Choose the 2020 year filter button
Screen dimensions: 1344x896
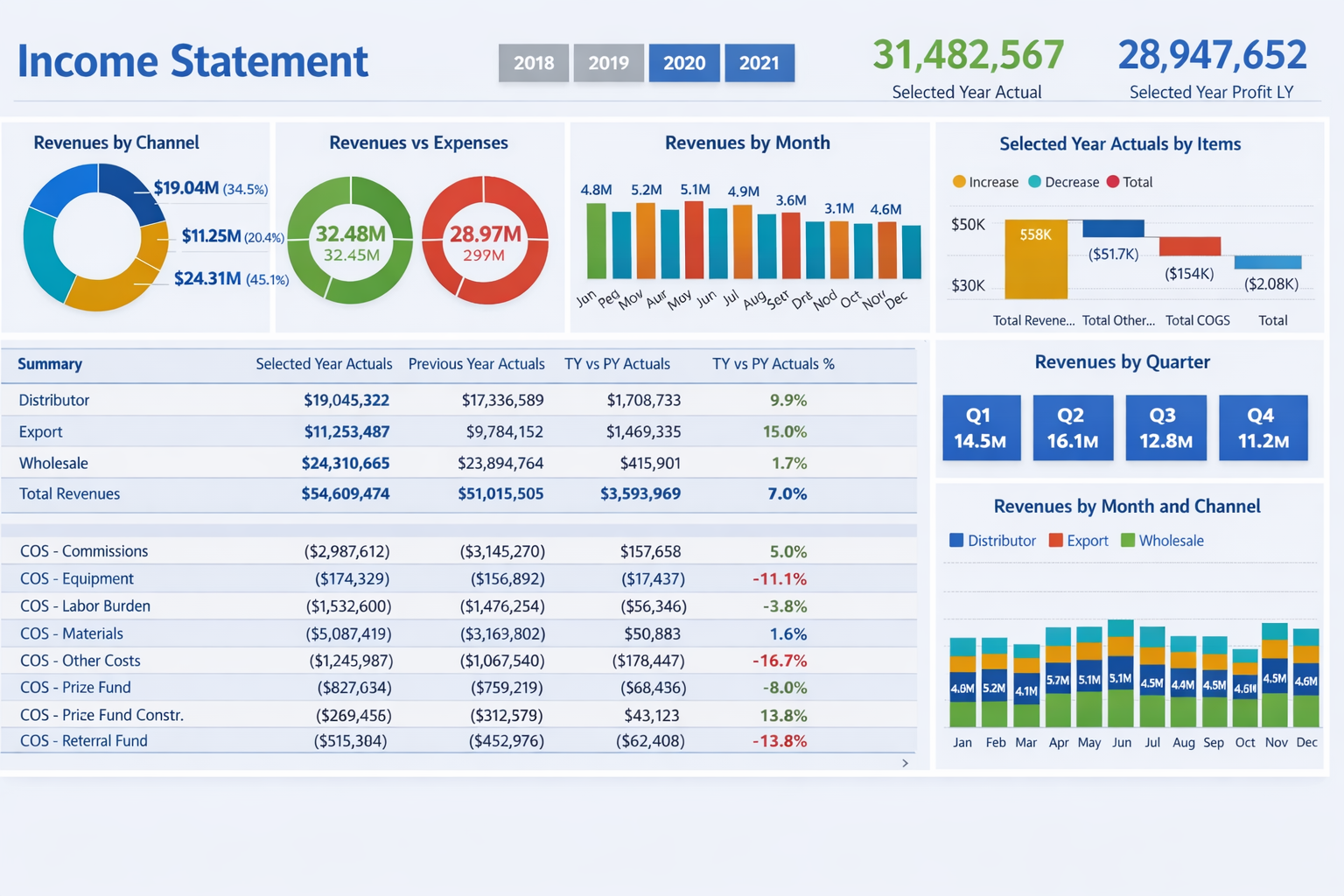click(x=684, y=63)
